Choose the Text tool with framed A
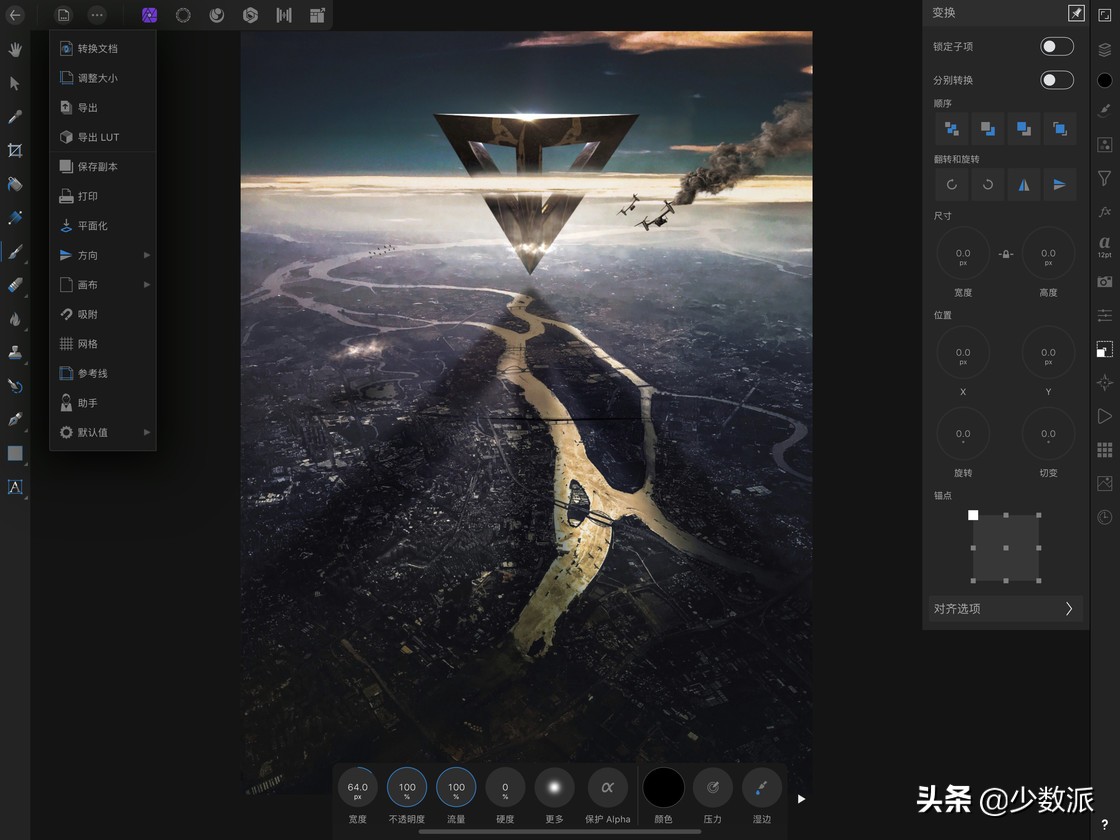This screenshot has width=1120, height=840. [x=15, y=487]
